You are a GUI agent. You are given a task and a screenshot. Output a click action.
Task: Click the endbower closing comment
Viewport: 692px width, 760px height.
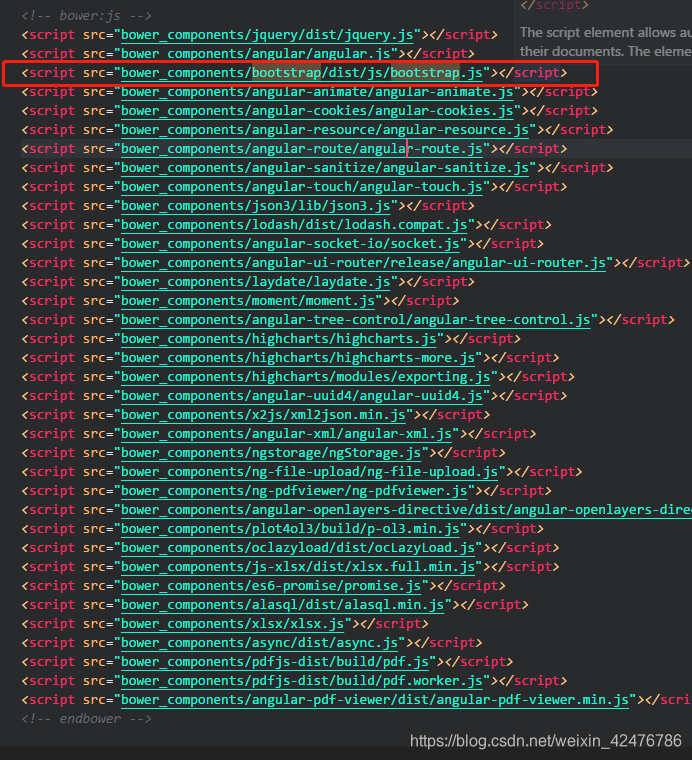(86, 719)
